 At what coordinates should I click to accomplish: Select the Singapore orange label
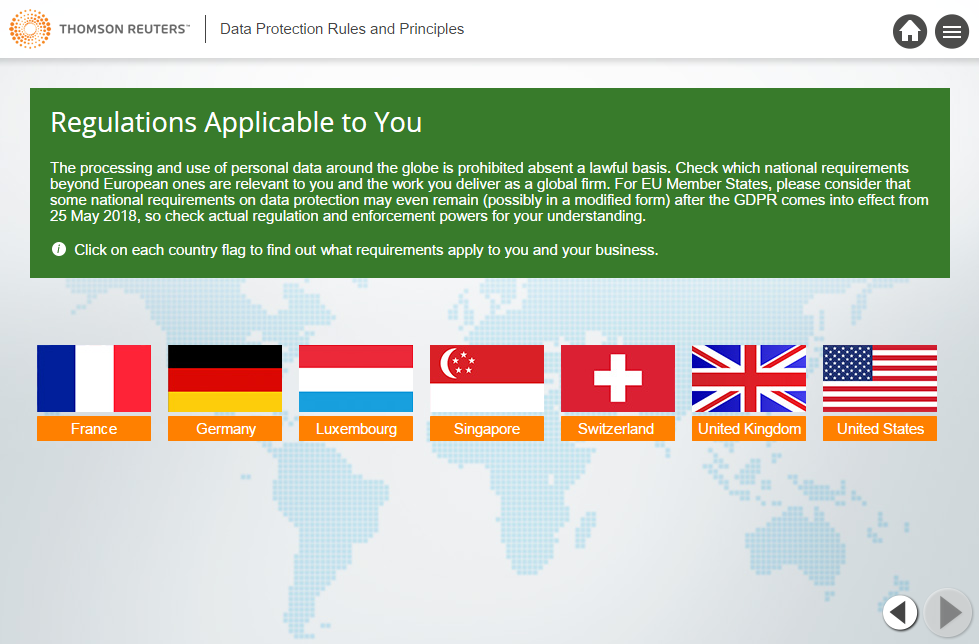(487, 429)
